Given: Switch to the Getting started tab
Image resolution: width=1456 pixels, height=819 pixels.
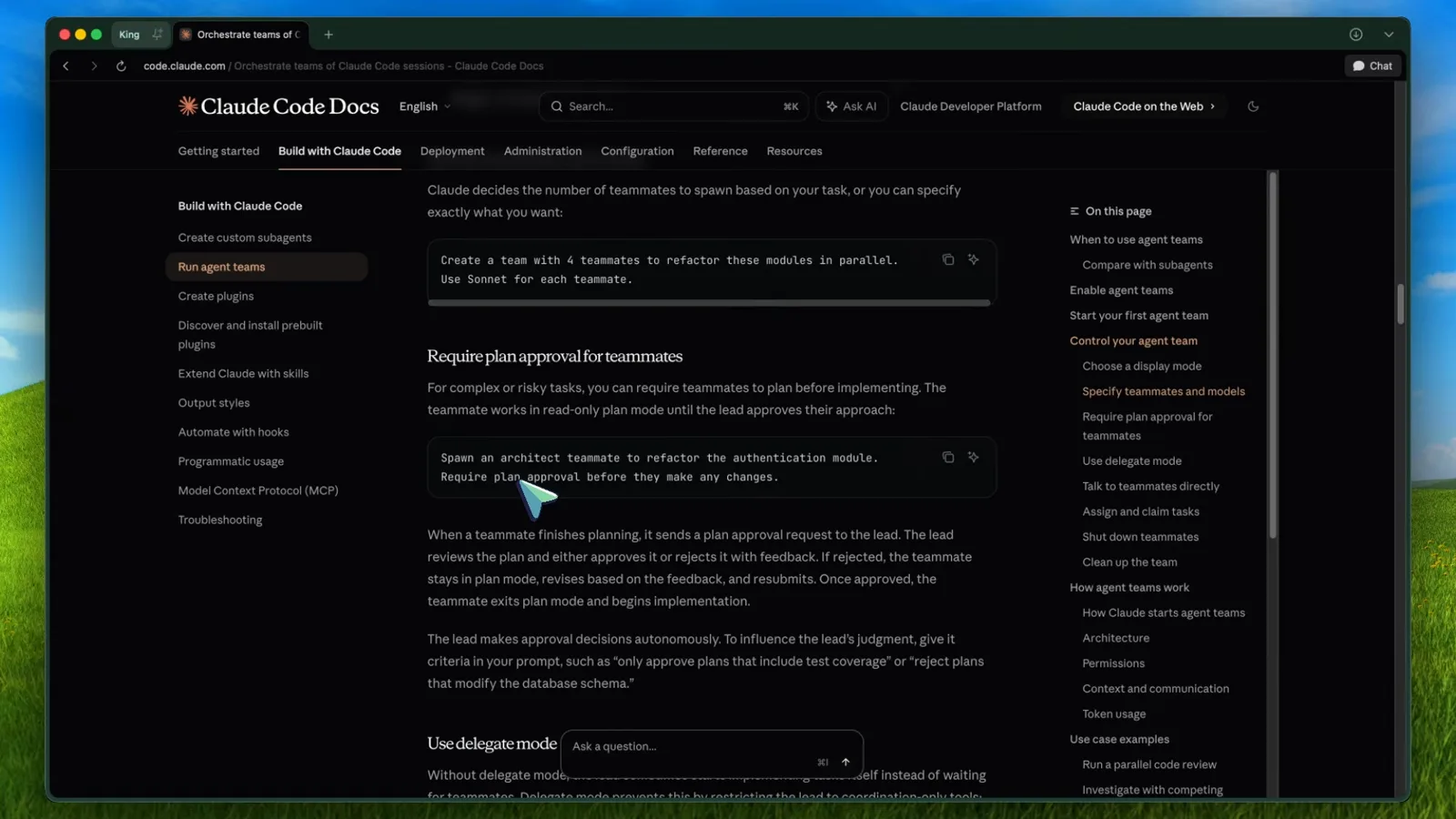Looking at the screenshot, I should pos(218,151).
